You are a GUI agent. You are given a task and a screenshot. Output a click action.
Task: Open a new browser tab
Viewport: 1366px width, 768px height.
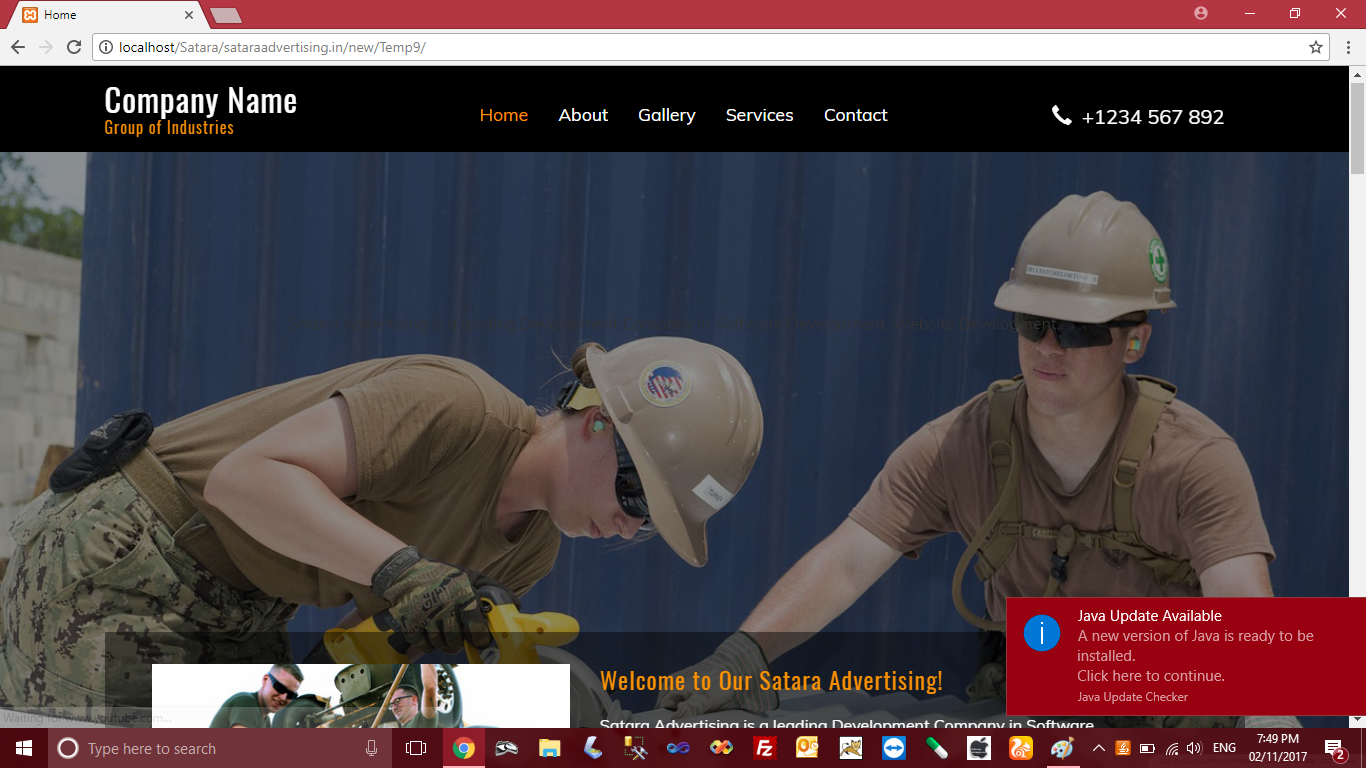(226, 15)
